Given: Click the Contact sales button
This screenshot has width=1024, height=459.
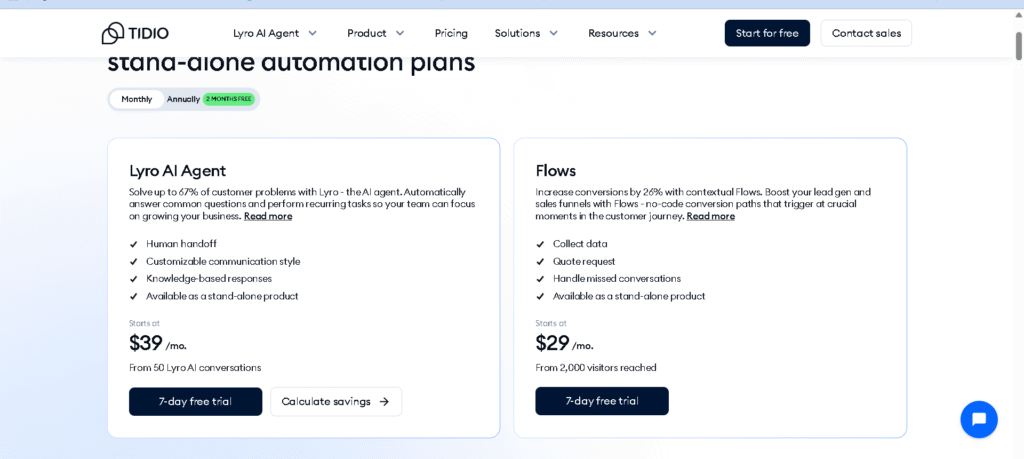Looking at the screenshot, I should pos(866,33).
